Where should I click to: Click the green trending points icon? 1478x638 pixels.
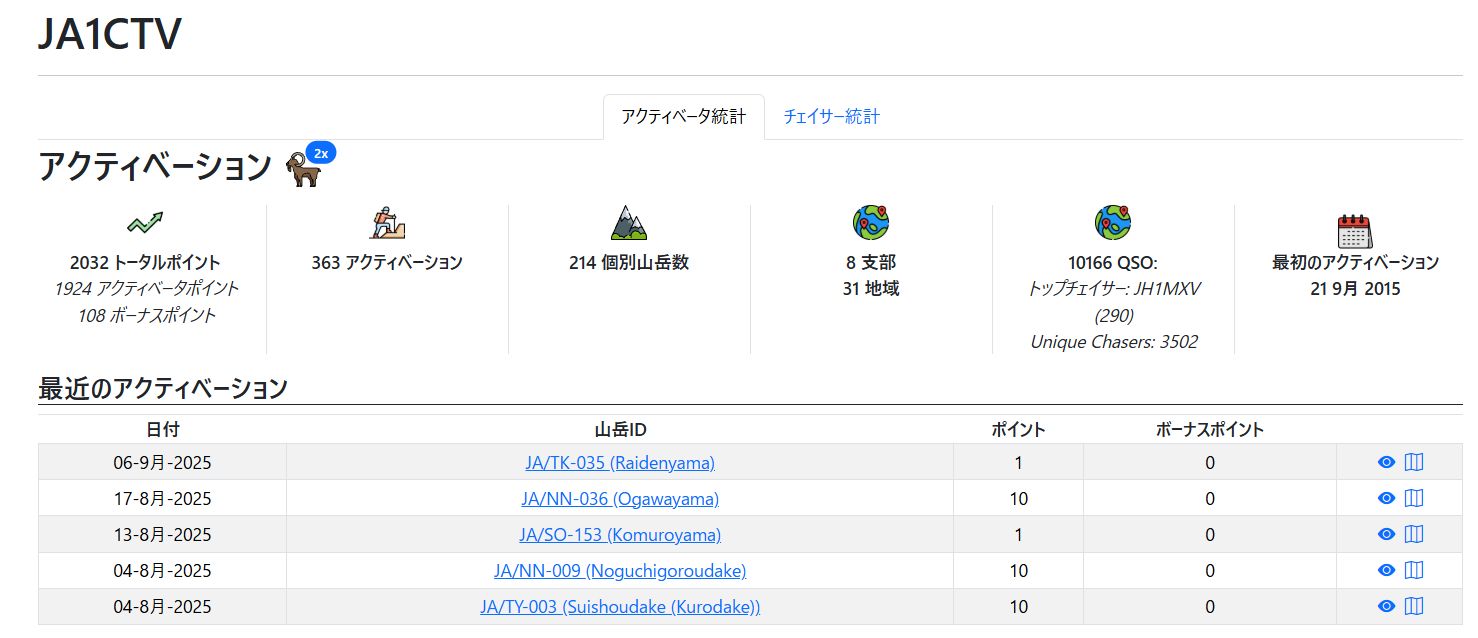click(x=145, y=223)
